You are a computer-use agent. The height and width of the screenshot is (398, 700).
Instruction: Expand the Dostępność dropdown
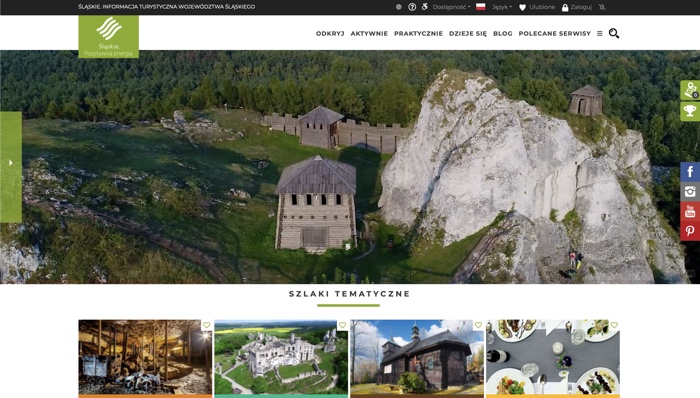[x=451, y=7]
